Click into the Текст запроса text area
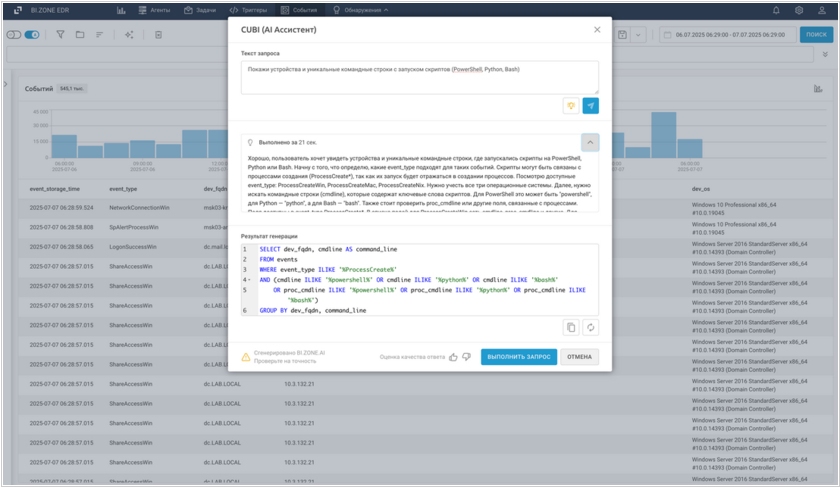The height and width of the screenshot is (487, 840). [x=419, y=78]
